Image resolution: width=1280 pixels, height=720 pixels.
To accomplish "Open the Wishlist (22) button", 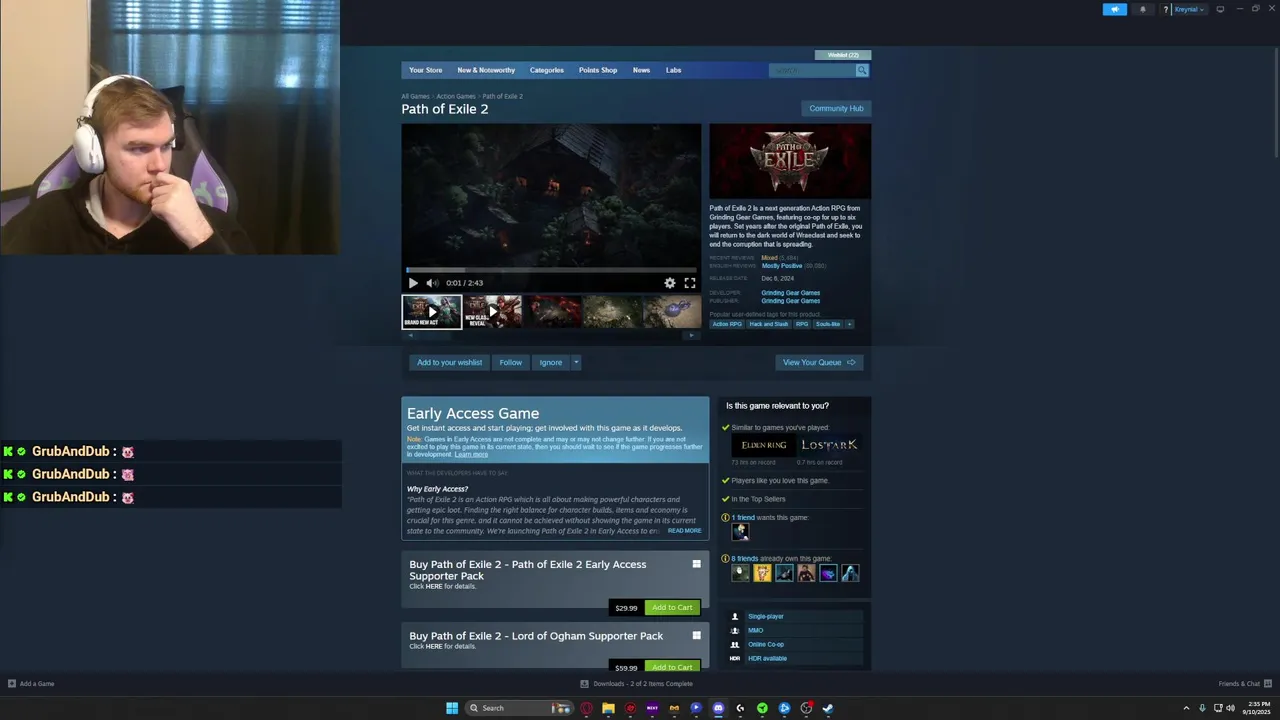I will point(843,55).
